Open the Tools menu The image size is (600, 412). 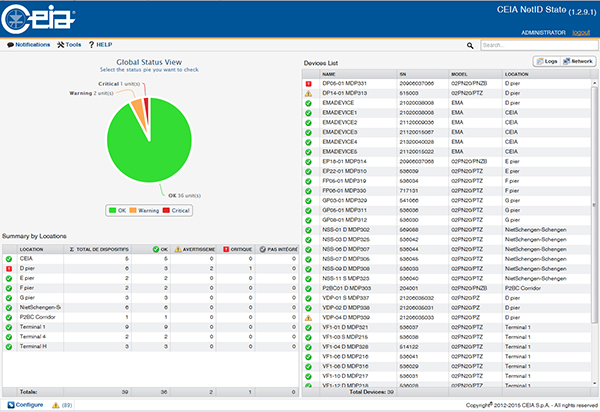point(69,45)
